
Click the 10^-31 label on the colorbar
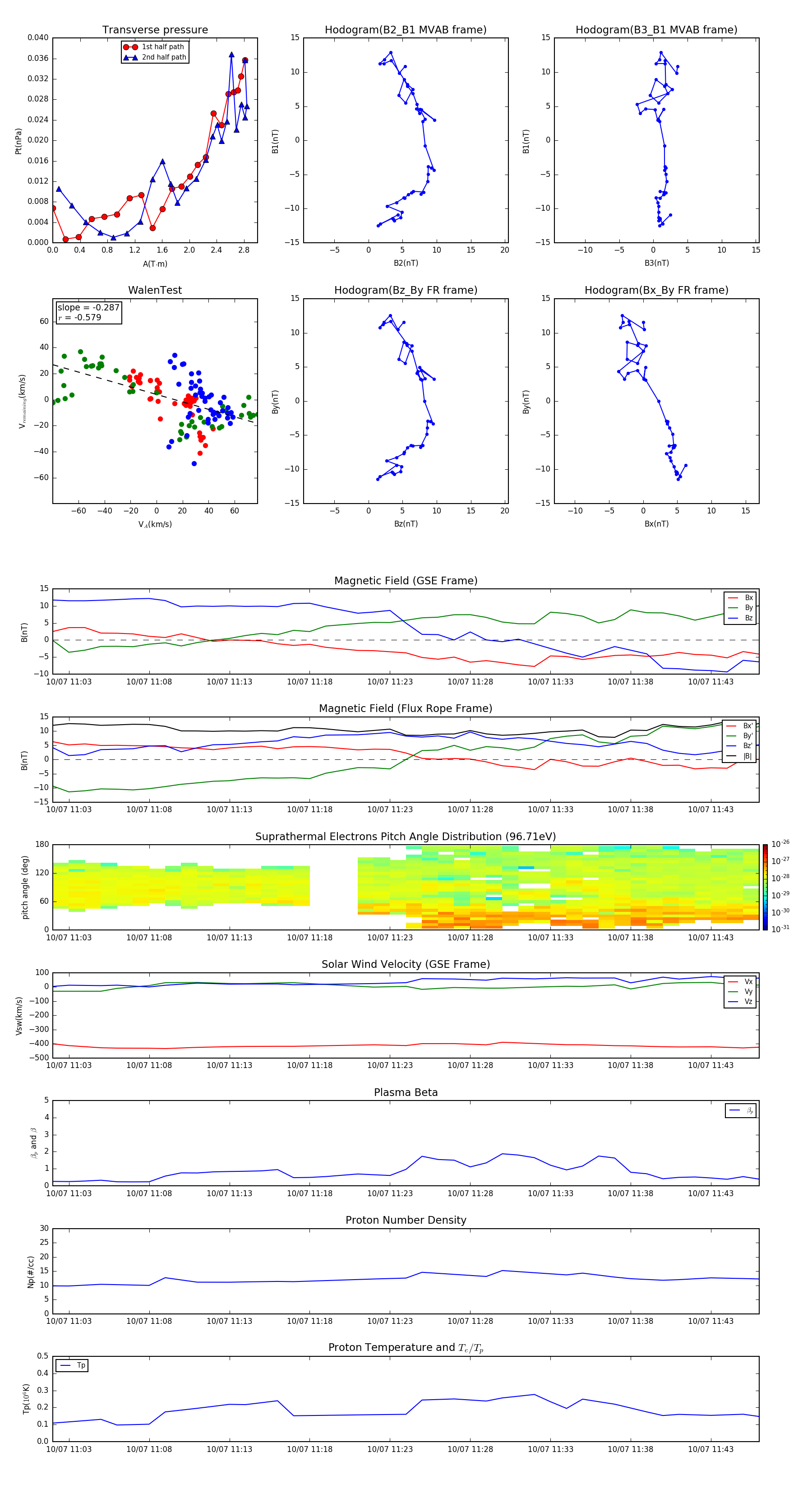point(780,929)
